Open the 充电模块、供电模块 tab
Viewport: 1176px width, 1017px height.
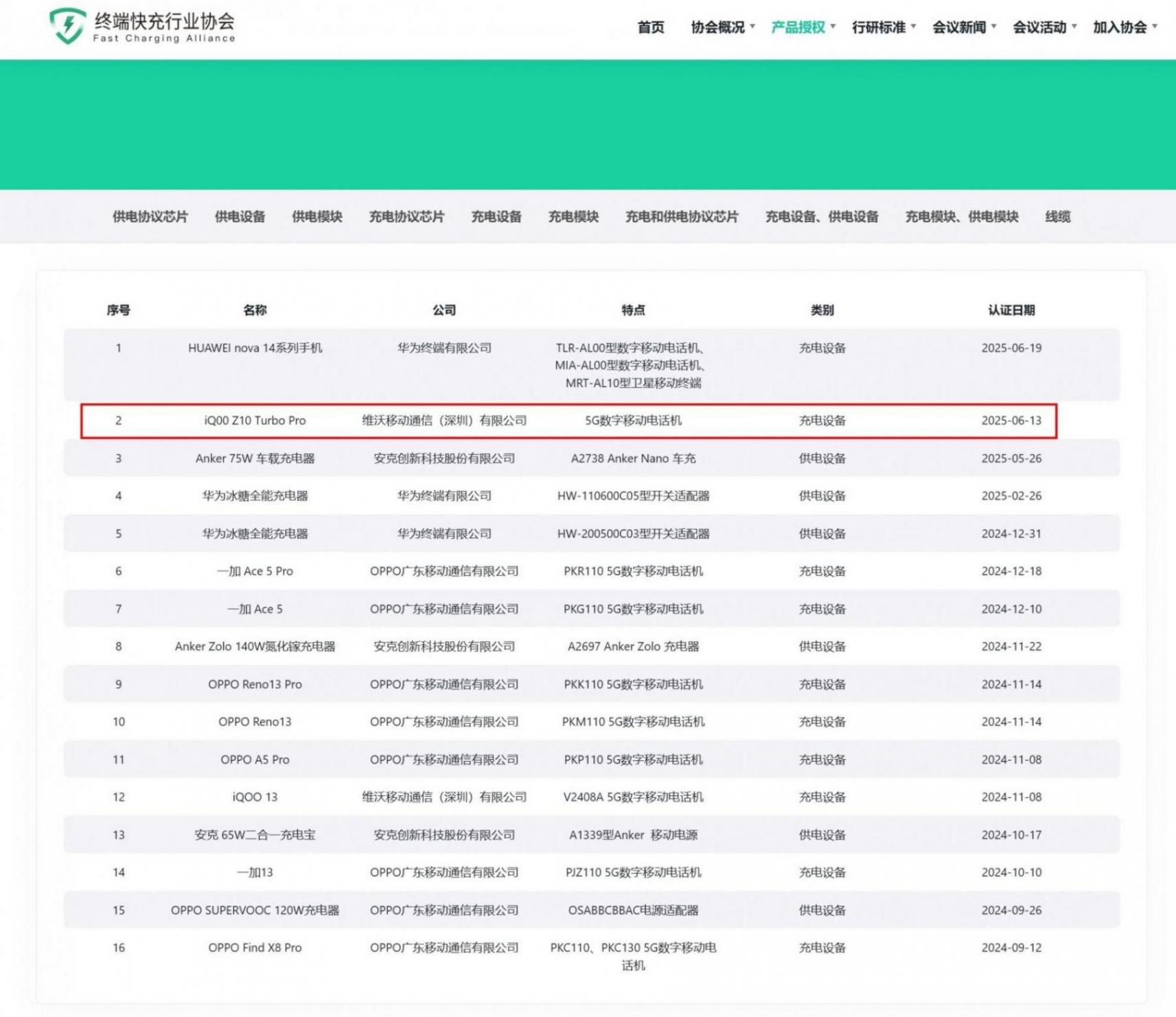961,217
